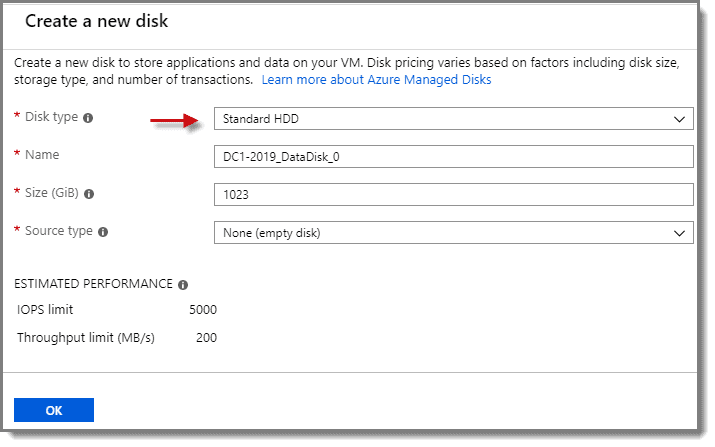Image resolution: width=715 pixels, height=447 pixels.
Task: Click the Size (GiB) info icon
Action: click(89, 194)
